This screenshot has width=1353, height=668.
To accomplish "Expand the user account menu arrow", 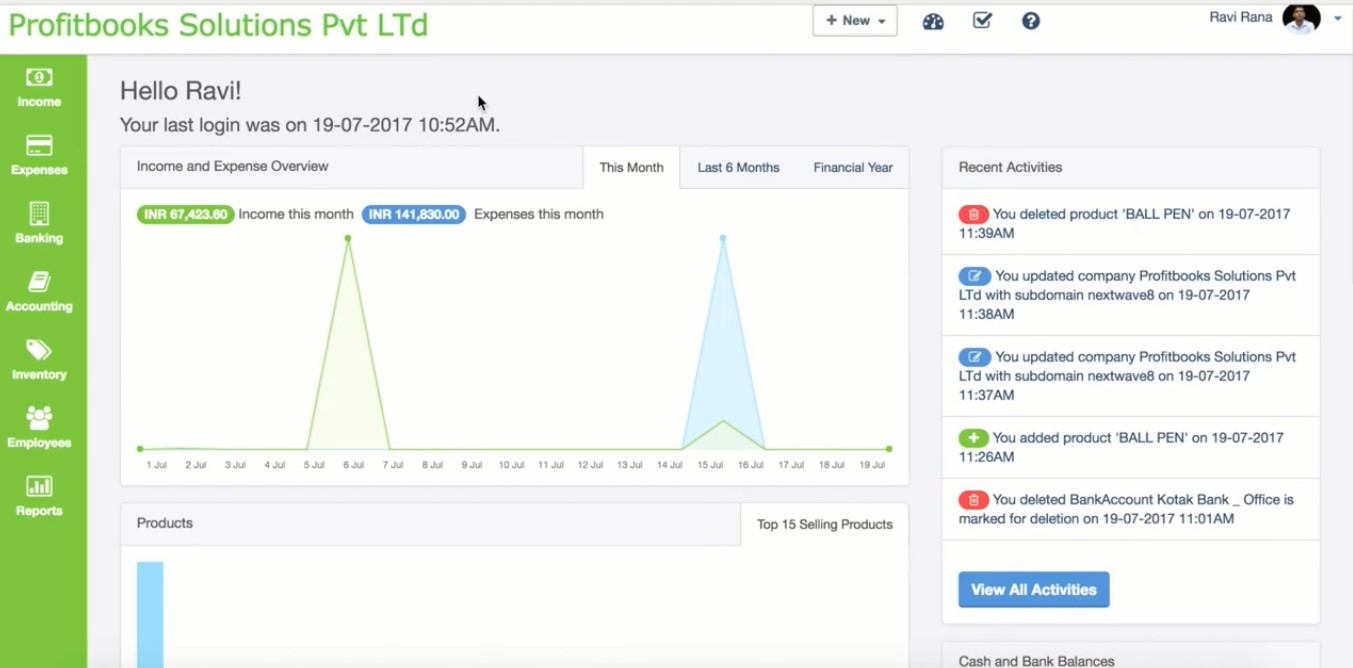I will tap(1337, 19).
